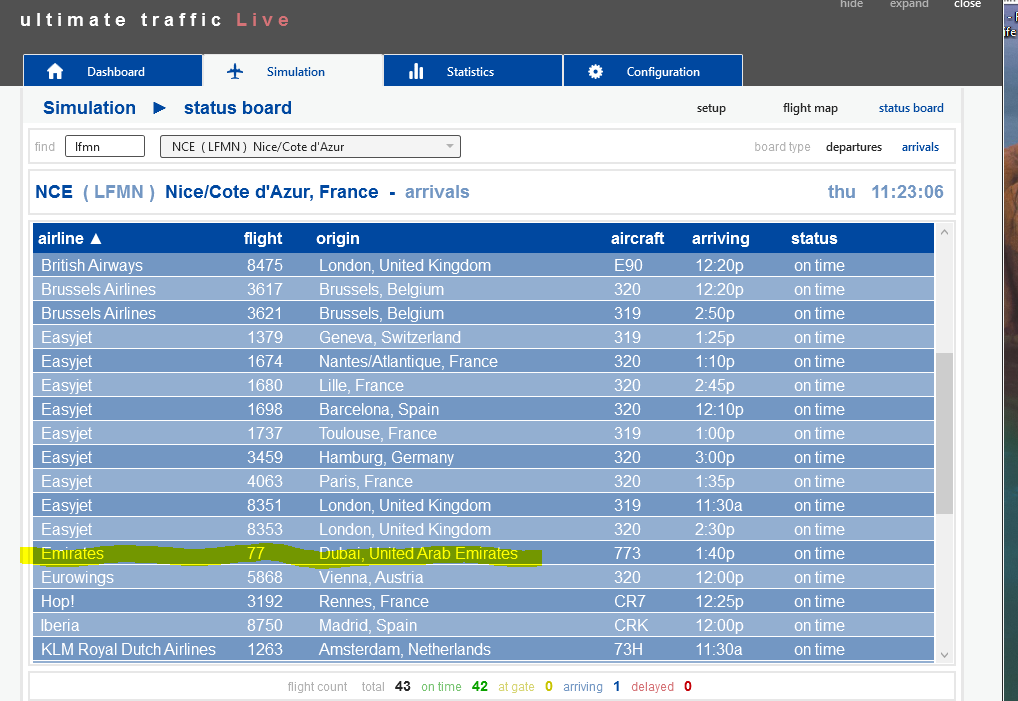The image size is (1018, 701).
Task: Click the thu 11:23:06 clock display
Action: click(886, 192)
